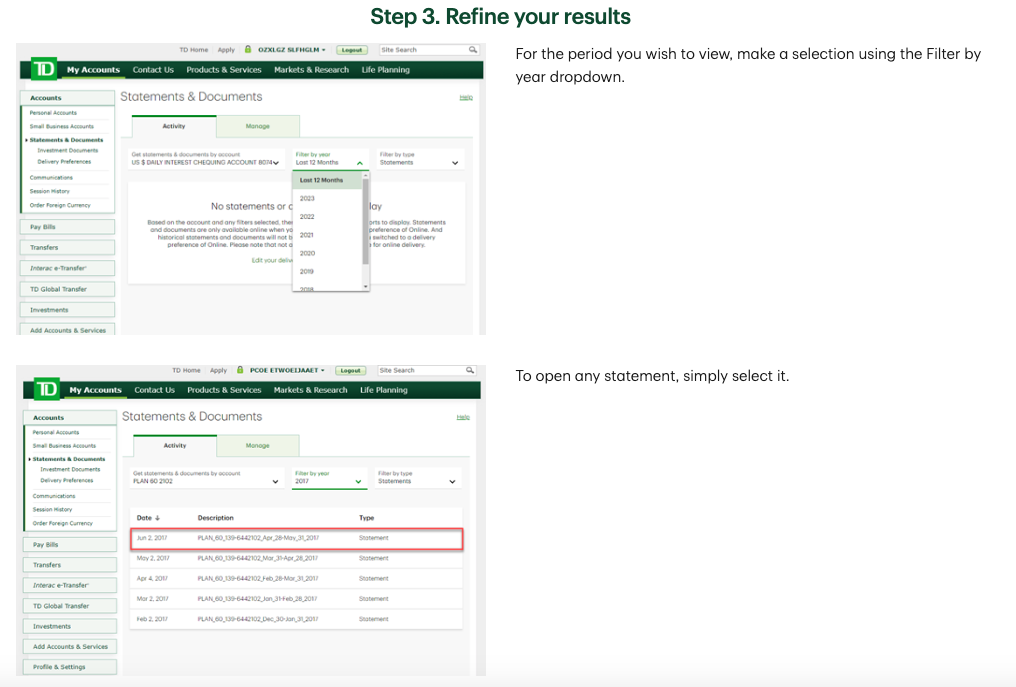
Task: Open TD Global Transfer in bottom screenshot's sidebar
Action: pos(70,606)
